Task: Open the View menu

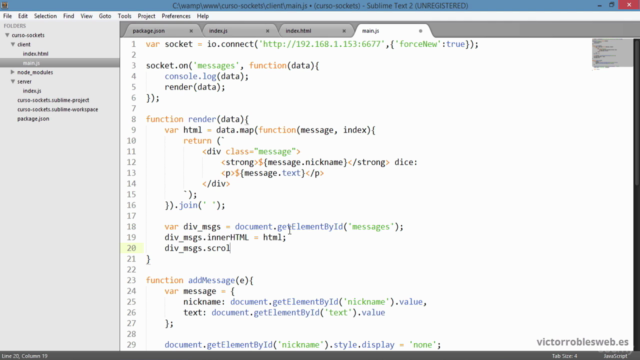Action: (x=87, y=16)
